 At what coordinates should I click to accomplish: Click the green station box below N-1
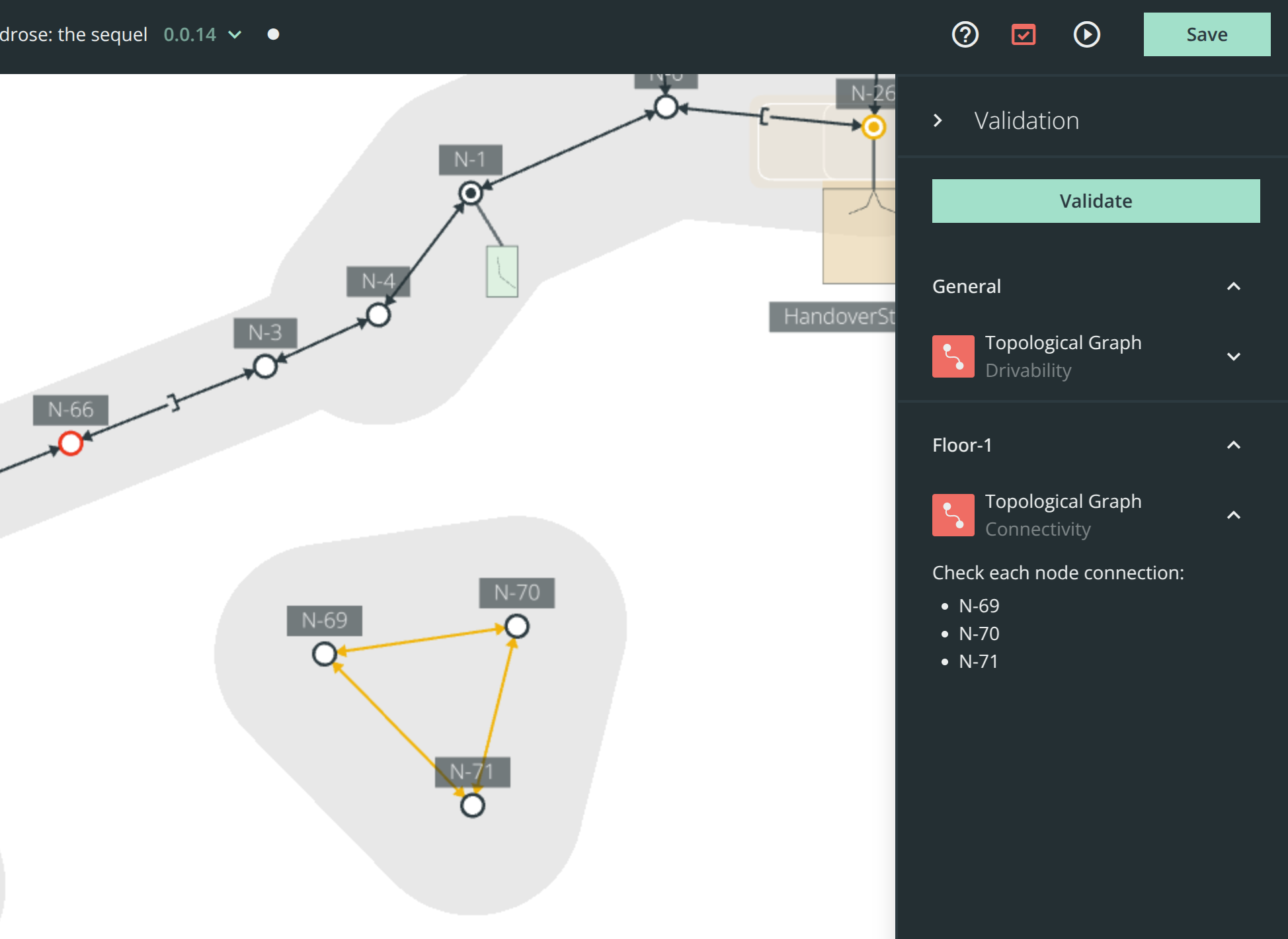pyautogui.click(x=502, y=272)
